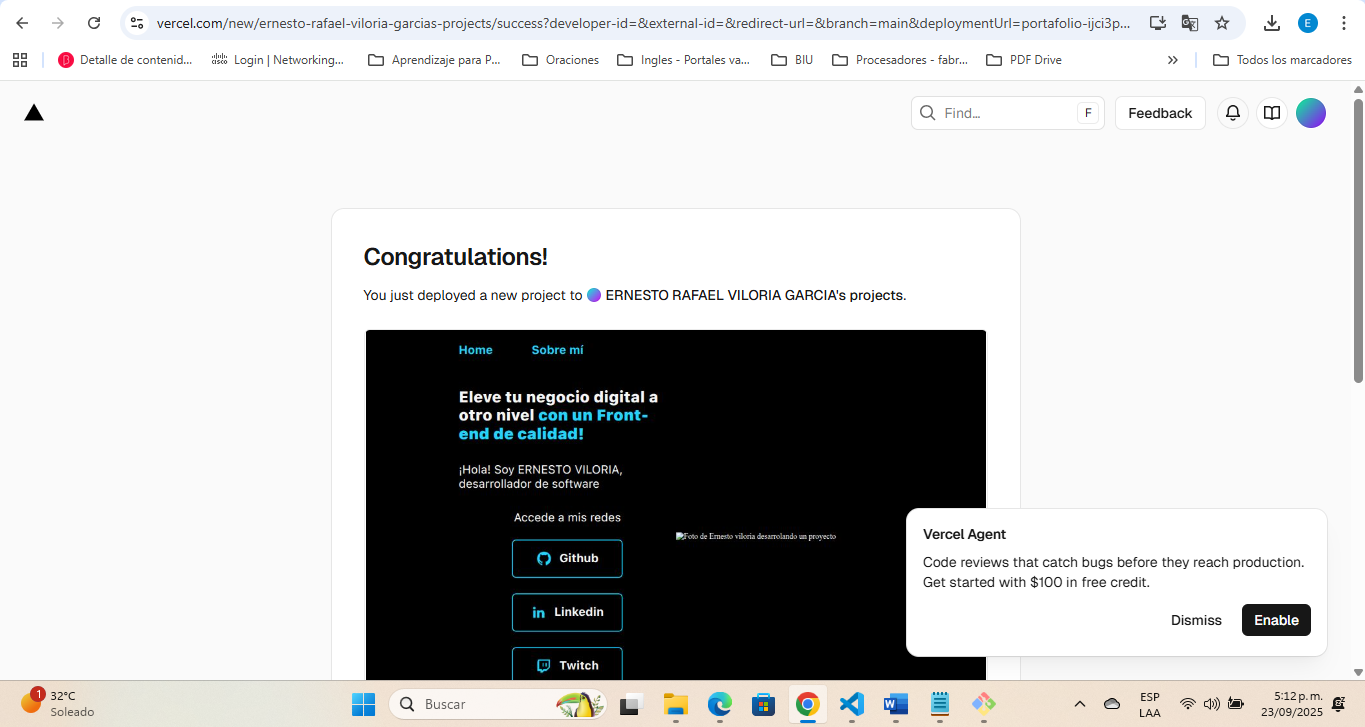
Task: Open the weather widget showing 32°C Soleado
Action: pyautogui.click(x=60, y=704)
